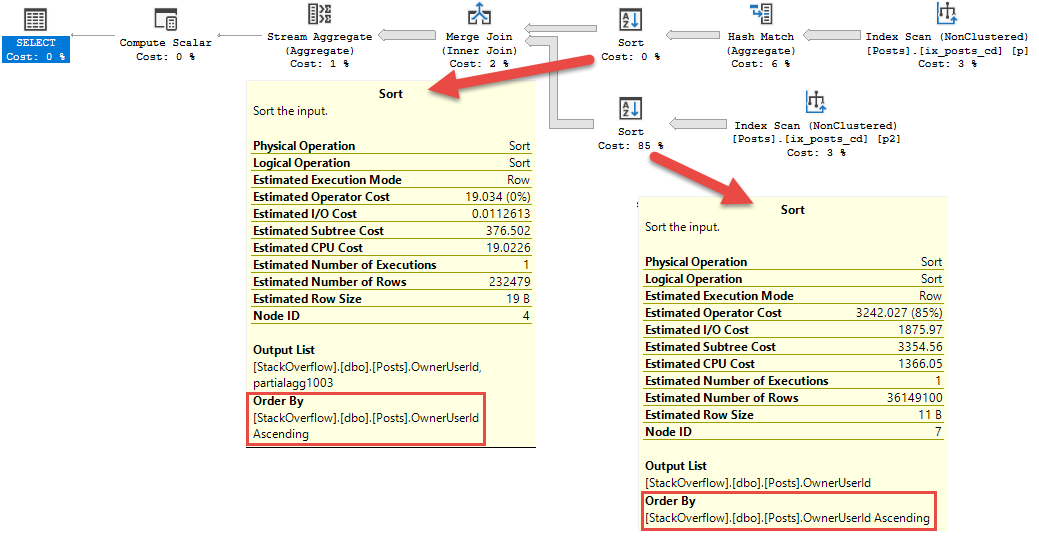The width and height of the screenshot is (1039, 540).
Task: Click the Compute Scalar operator icon
Action: pos(165,19)
